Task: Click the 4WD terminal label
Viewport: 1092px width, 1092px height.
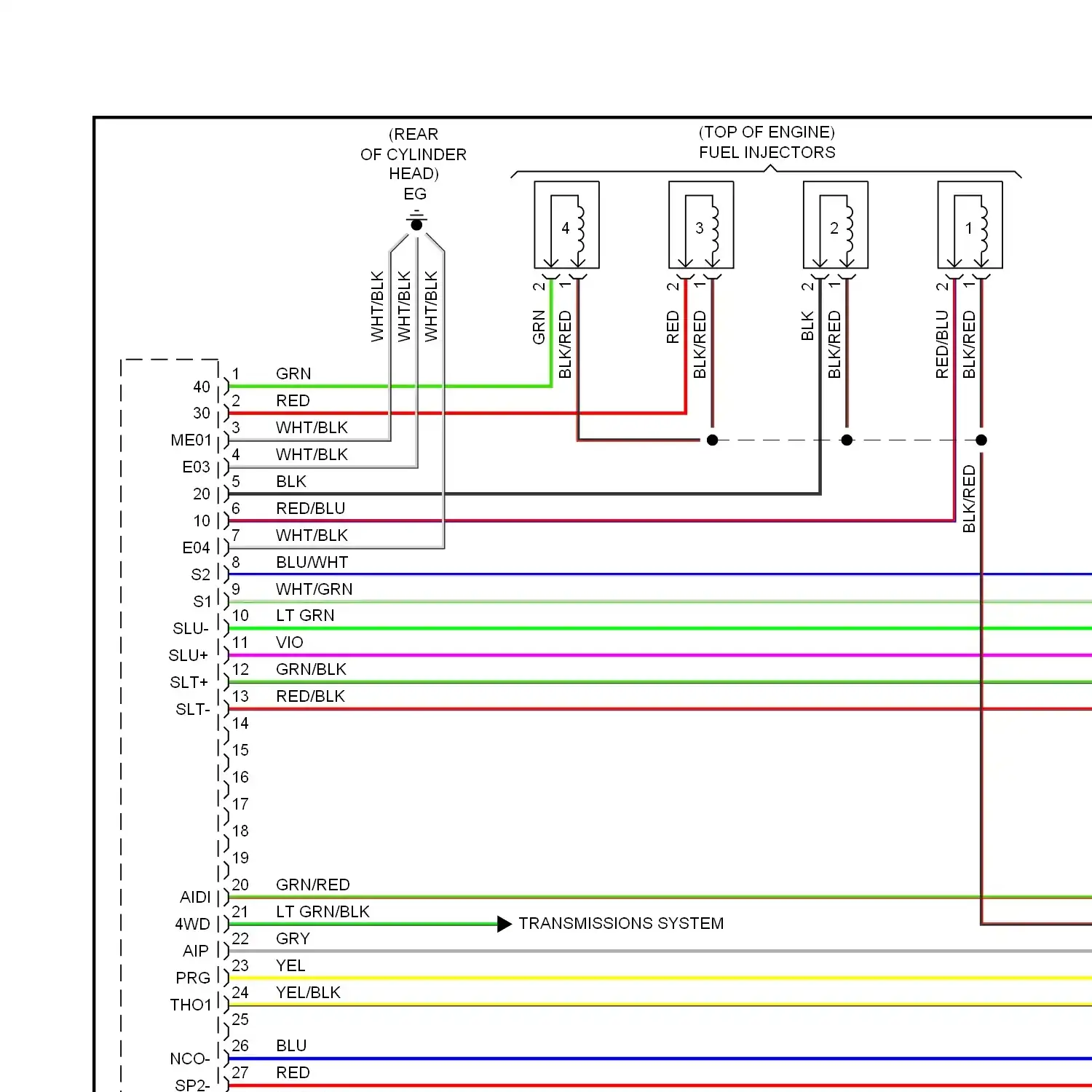Action: pos(192,924)
